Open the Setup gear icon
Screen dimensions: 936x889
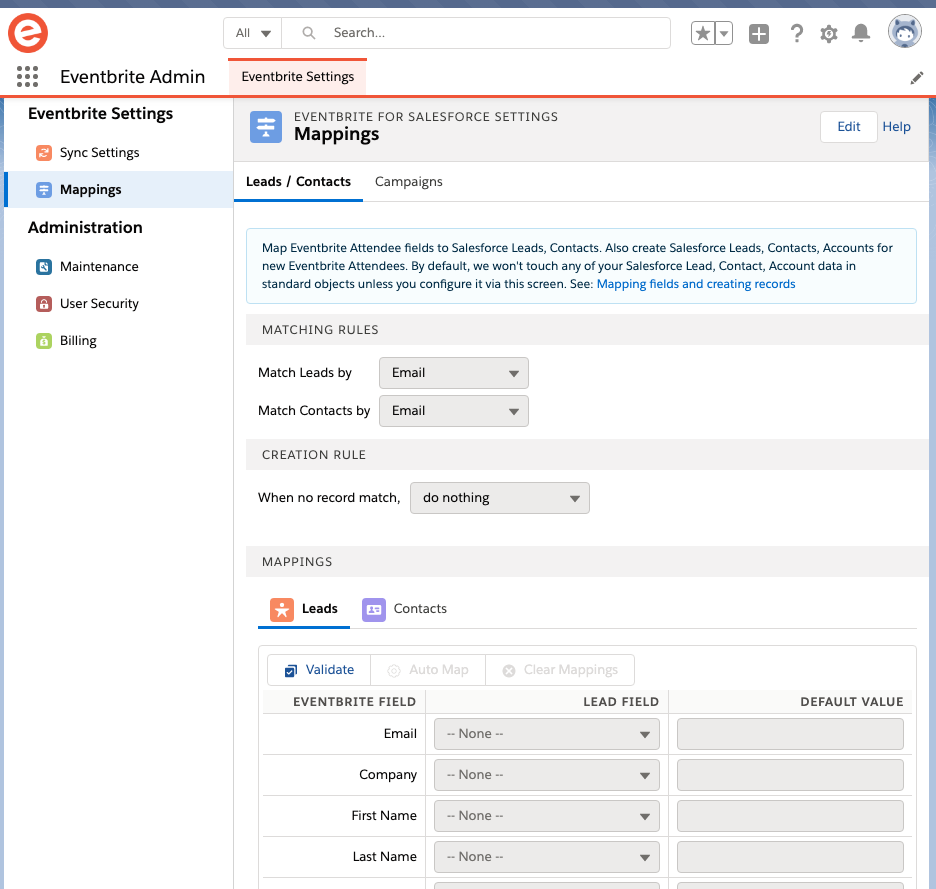[829, 33]
